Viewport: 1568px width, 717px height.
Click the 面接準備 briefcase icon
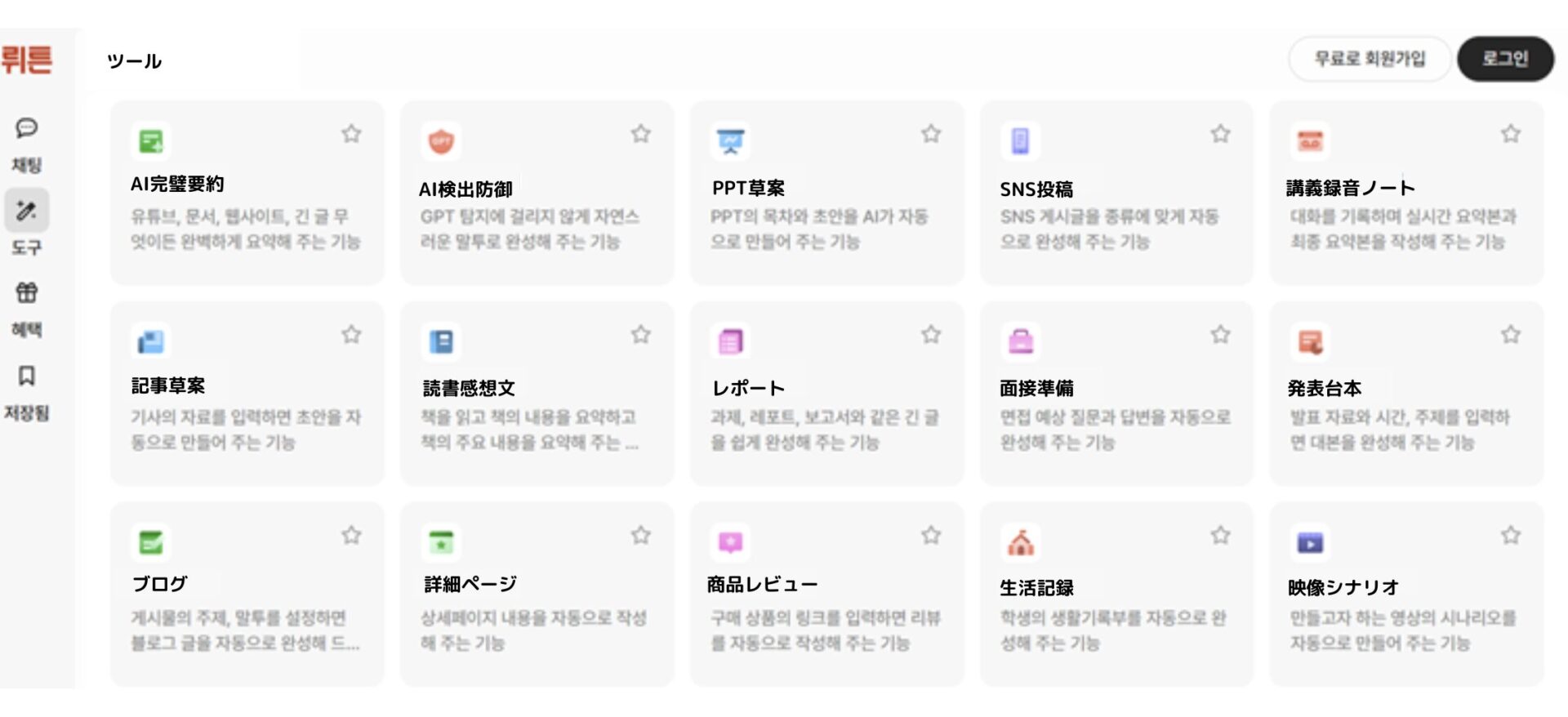1020,341
